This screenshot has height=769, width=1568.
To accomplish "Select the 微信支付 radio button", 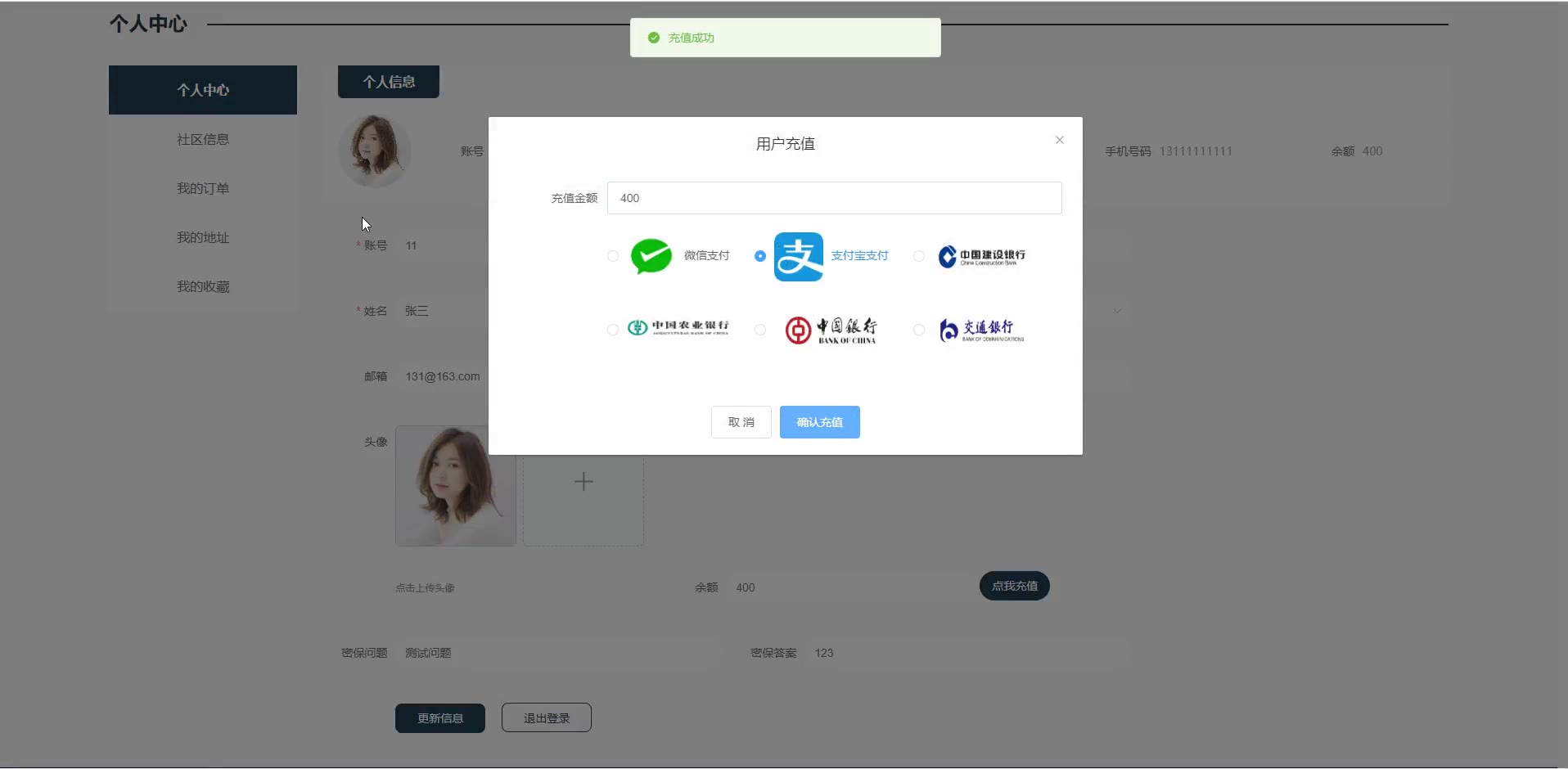I will point(613,256).
